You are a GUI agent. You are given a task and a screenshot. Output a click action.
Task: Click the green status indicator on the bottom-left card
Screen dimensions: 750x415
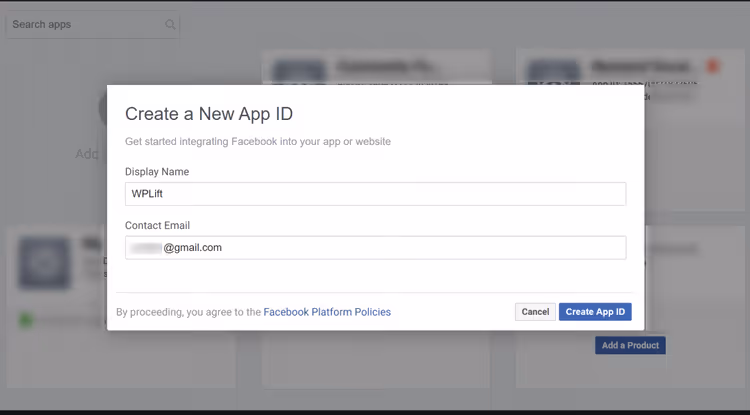click(25, 319)
